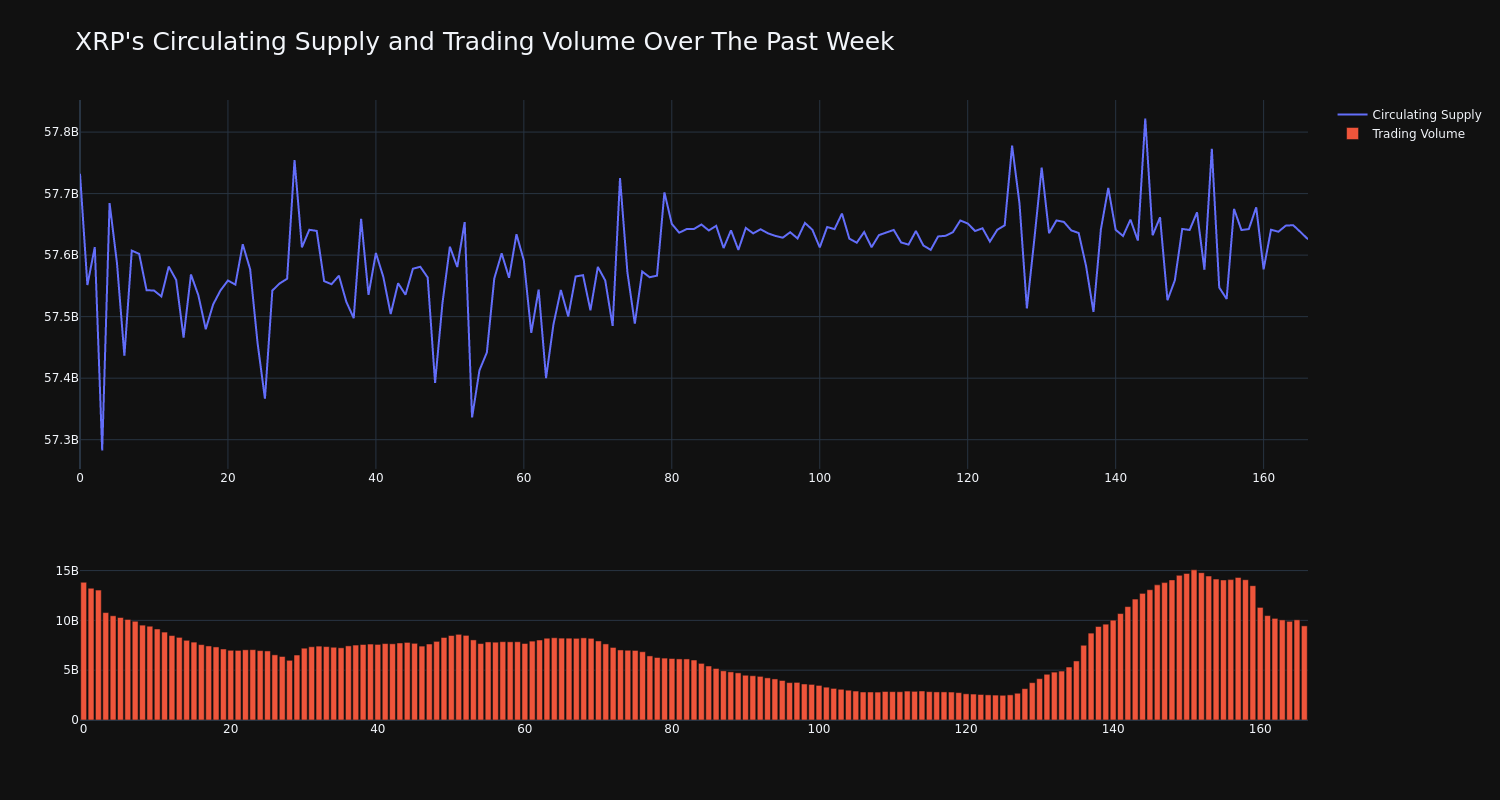
Task: Click the 57.8B y-axis label
Action: (61, 132)
